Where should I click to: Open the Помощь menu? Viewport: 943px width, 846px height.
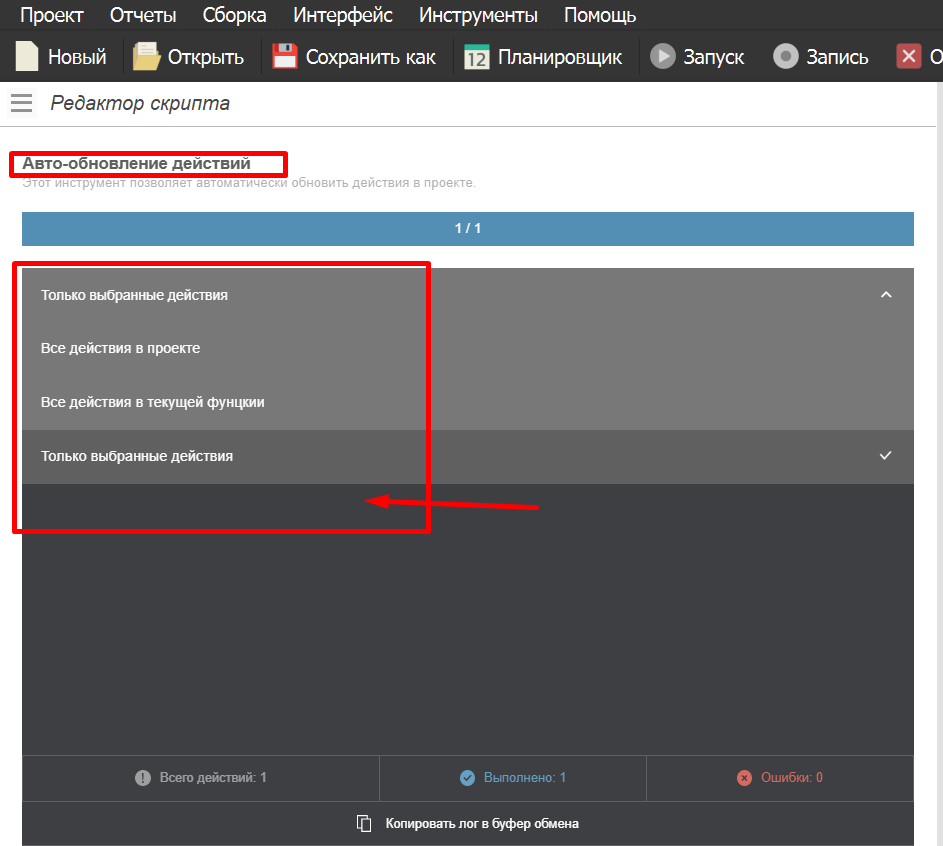(x=600, y=16)
